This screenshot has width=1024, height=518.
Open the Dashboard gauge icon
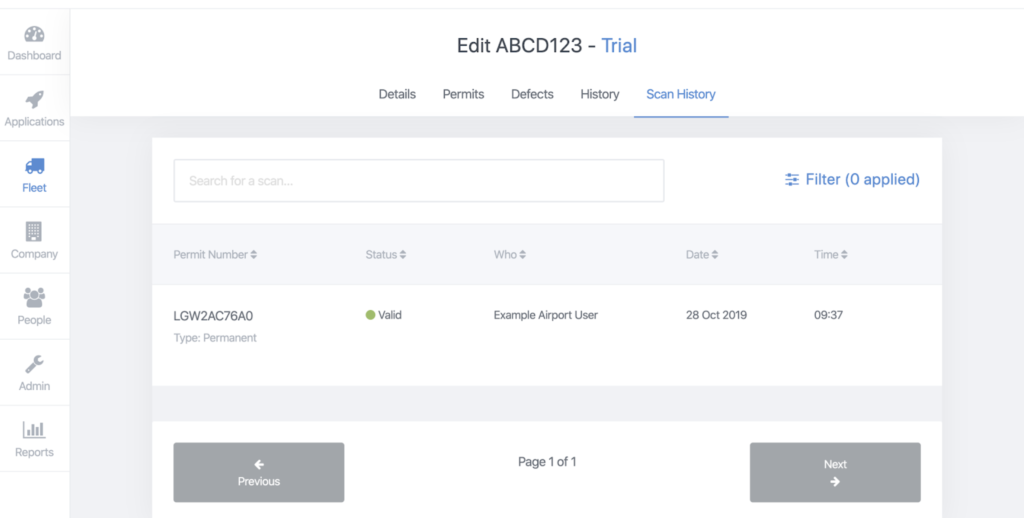click(x=34, y=34)
